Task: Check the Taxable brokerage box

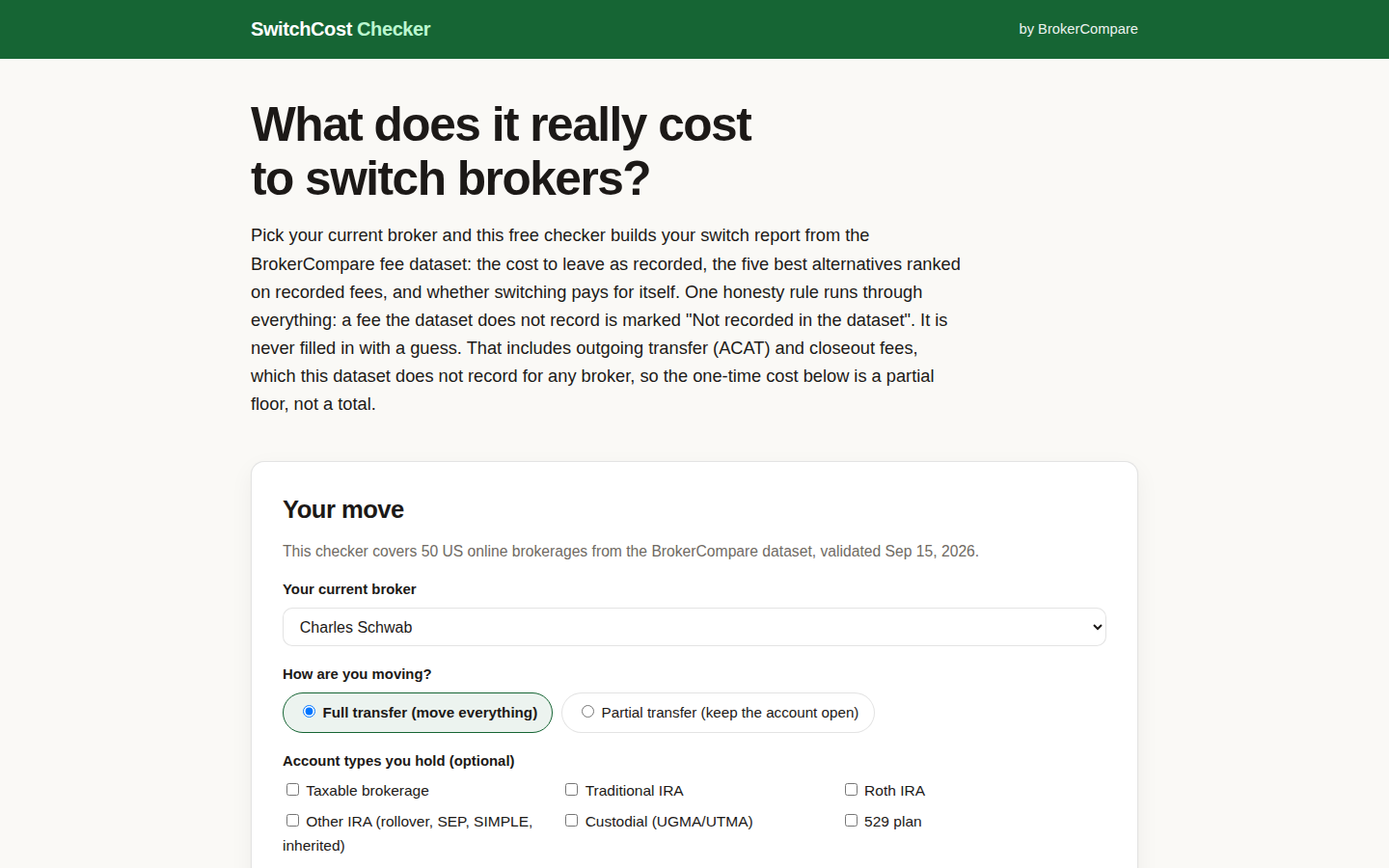Action: click(292, 790)
